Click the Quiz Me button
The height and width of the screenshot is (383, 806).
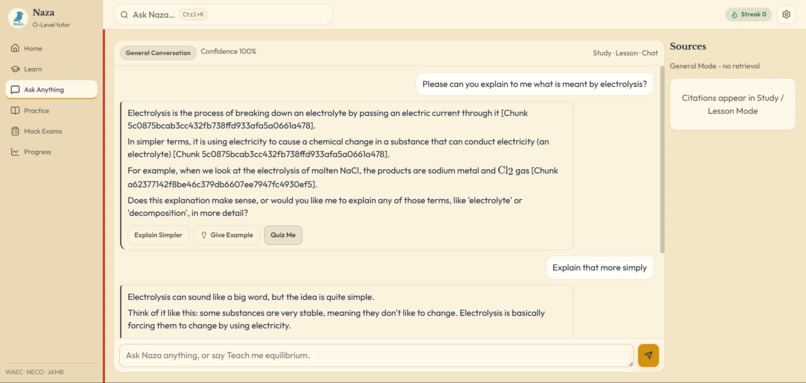click(283, 235)
